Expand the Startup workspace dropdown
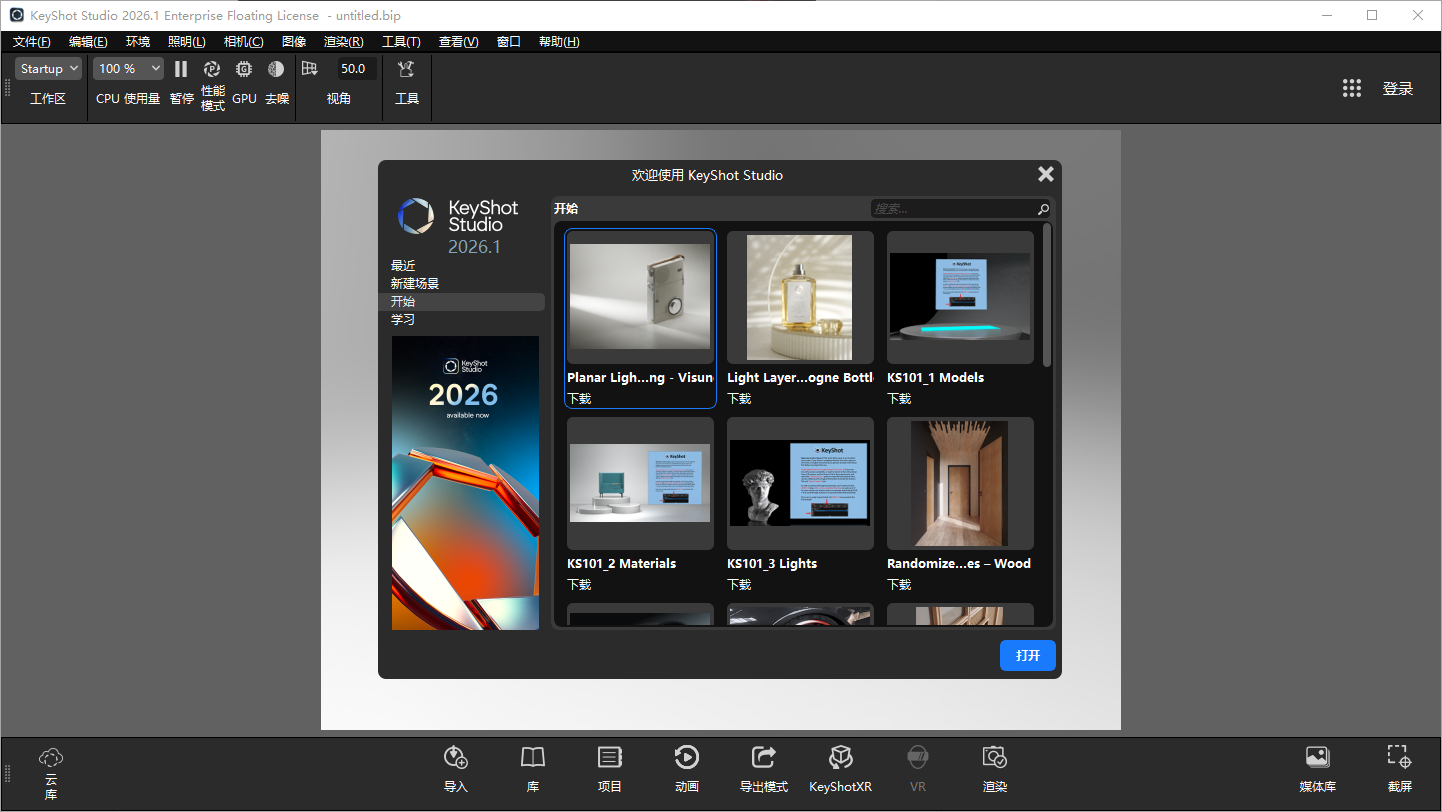1442x812 pixels. click(x=48, y=69)
